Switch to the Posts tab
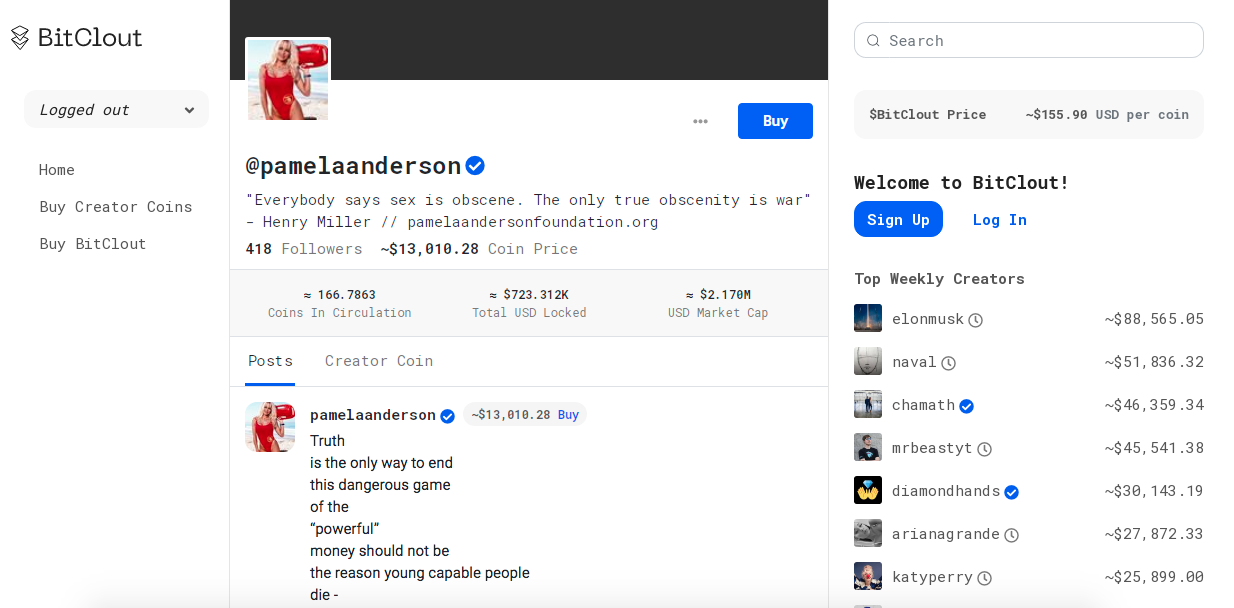Screen dimensions: 1234x608 (270, 361)
